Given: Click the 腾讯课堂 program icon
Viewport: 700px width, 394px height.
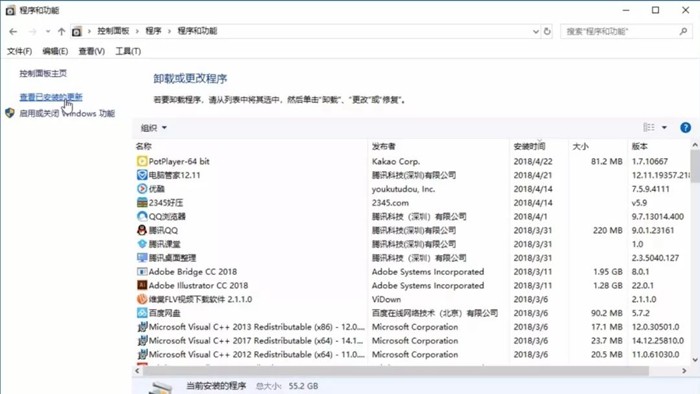Looking at the screenshot, I should pyautogui.click(x=142, y=244).
